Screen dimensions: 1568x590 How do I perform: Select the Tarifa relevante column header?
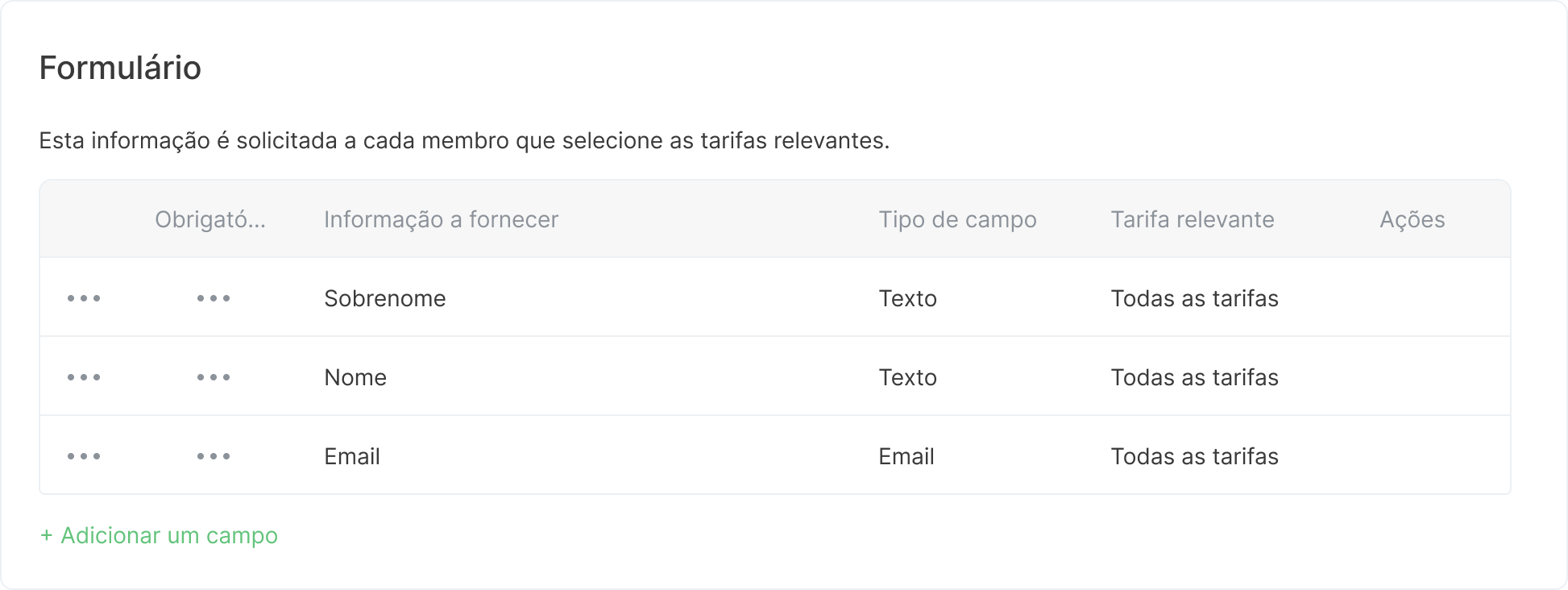tap(1193, 218)
